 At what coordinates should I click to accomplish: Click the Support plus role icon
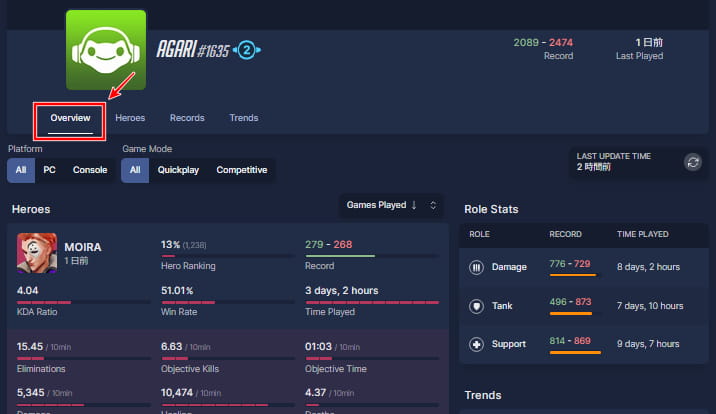476,344
